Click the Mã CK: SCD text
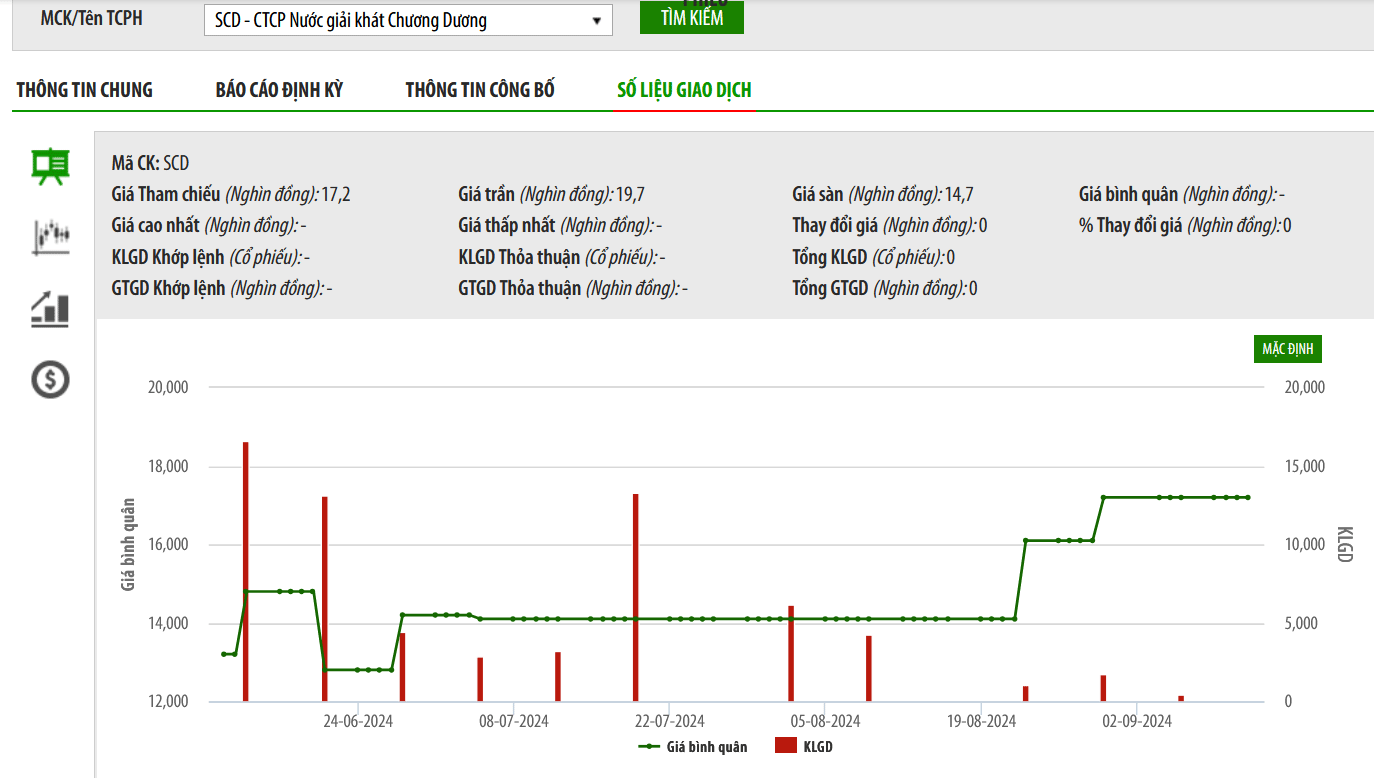 click(x=150, y=163)
